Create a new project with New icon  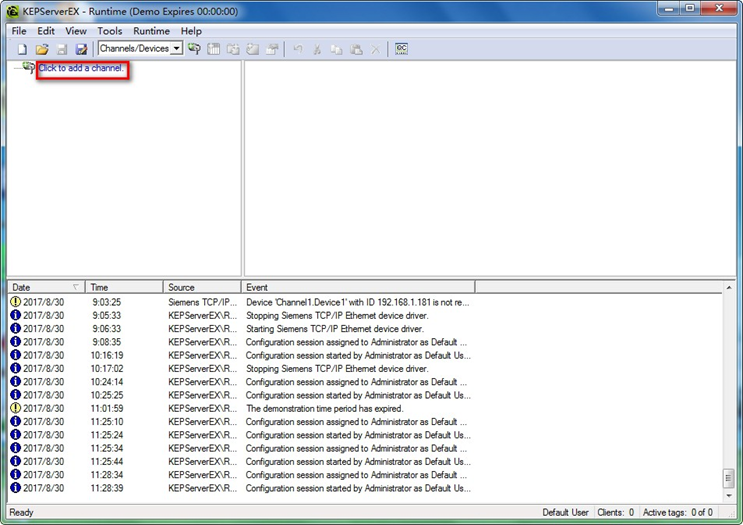22,49
